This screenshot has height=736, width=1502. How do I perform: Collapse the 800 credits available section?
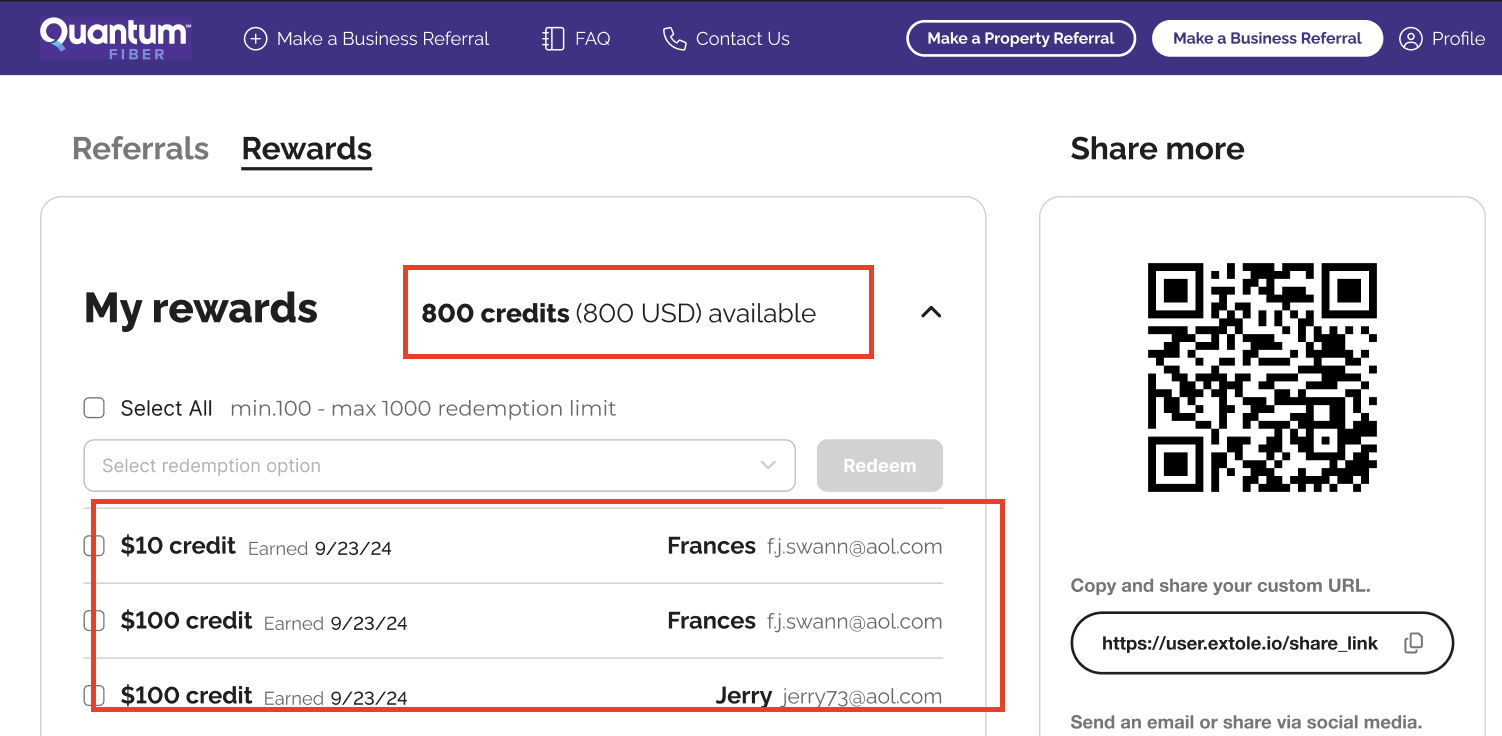931,312
